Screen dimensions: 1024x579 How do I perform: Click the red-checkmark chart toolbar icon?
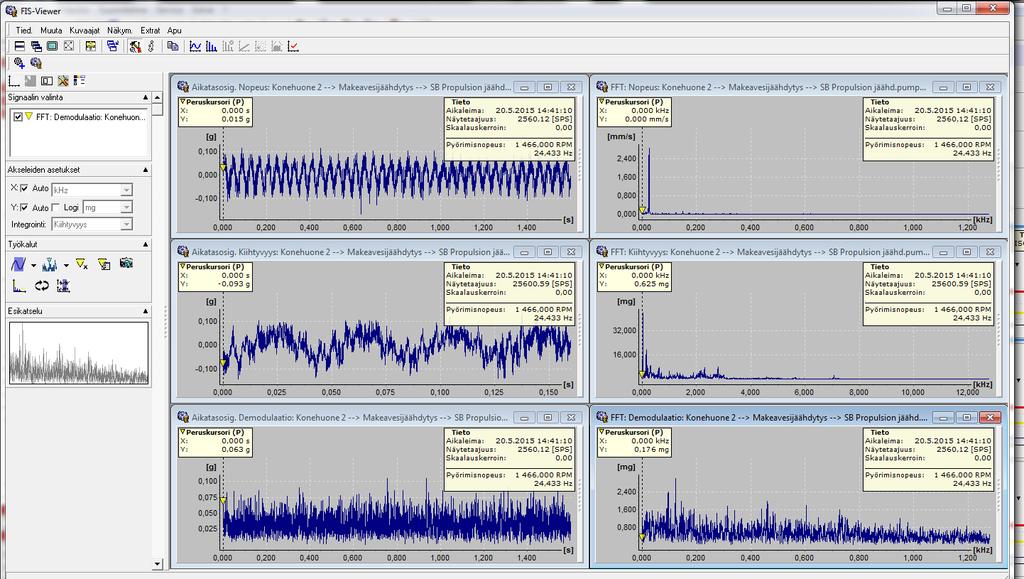coord(293,46)
